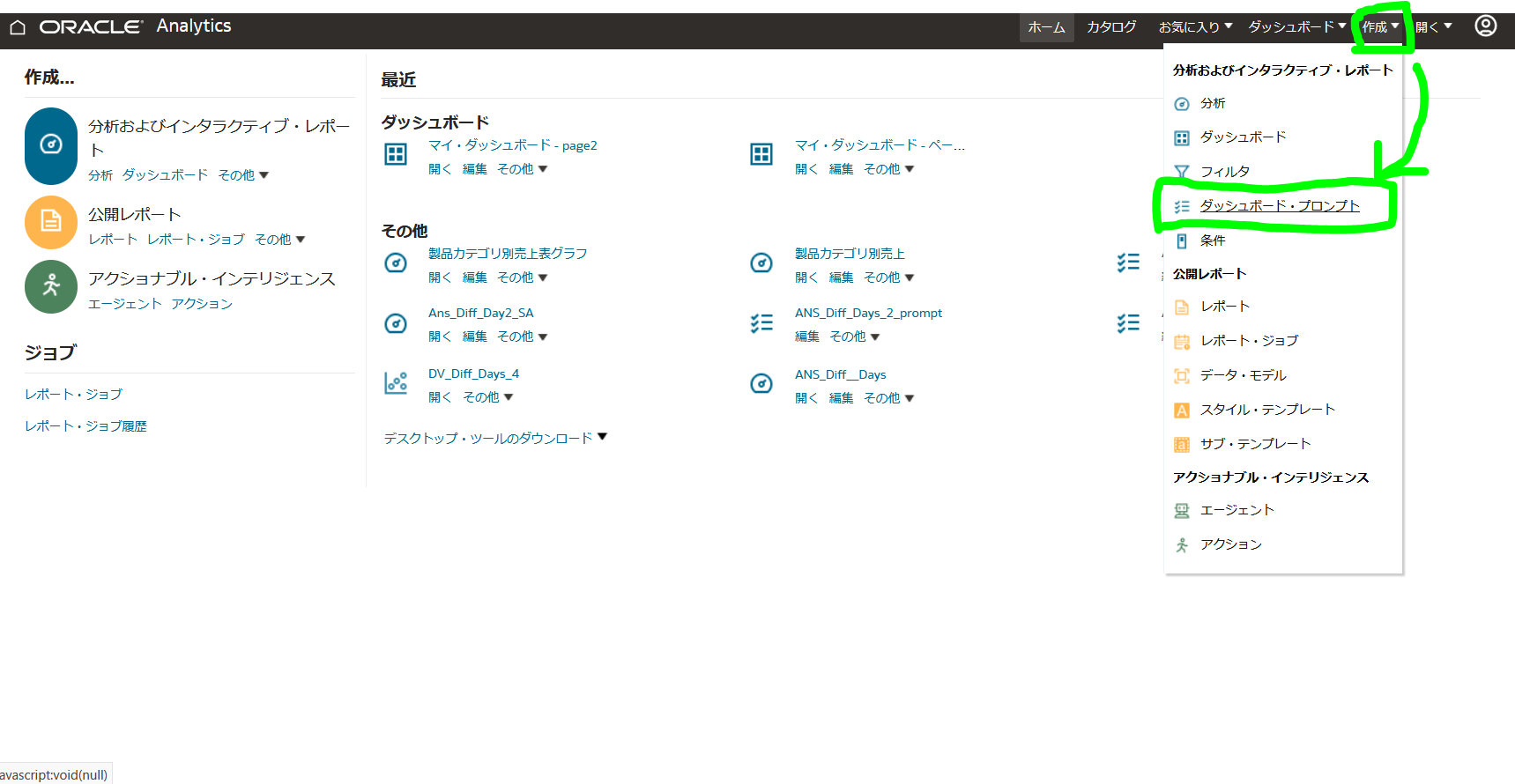Click the dashboard icon for マイ・ダッシュボード - page2
The width and height of the screenshot is (1515, 784).
pos(396,154)
